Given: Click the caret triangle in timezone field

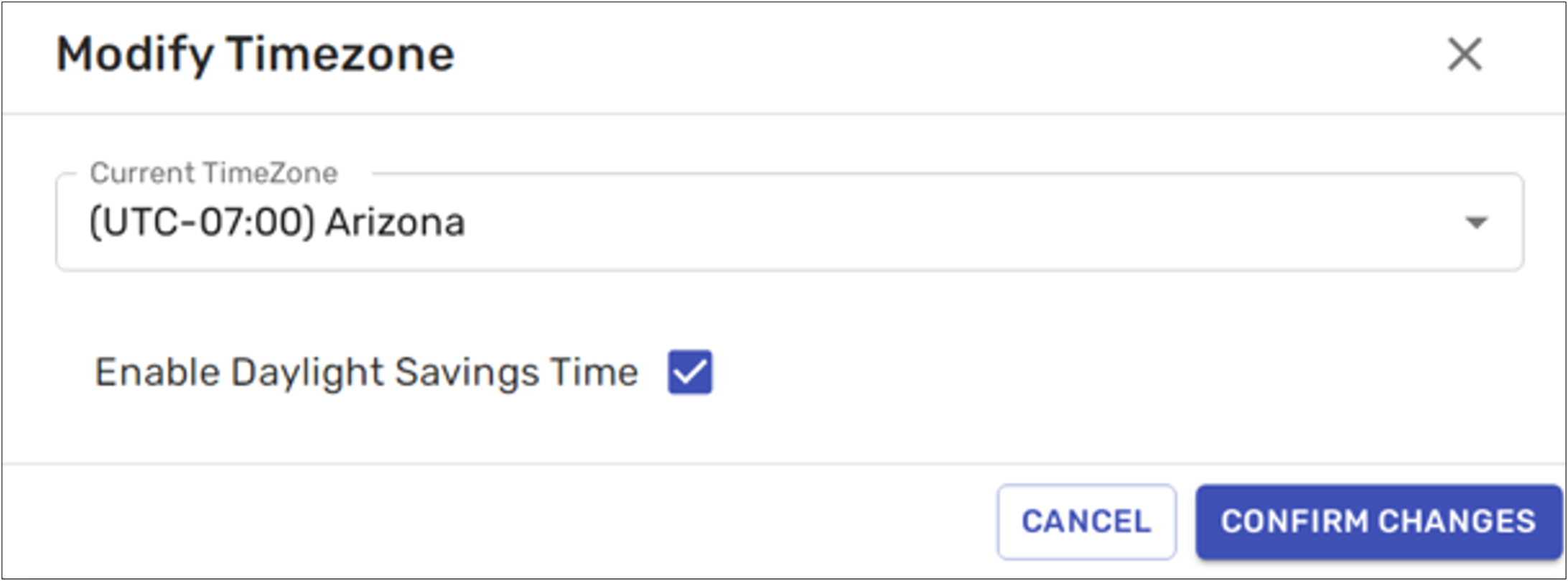Looking at the screenshot, I should tap(1475, 223).
